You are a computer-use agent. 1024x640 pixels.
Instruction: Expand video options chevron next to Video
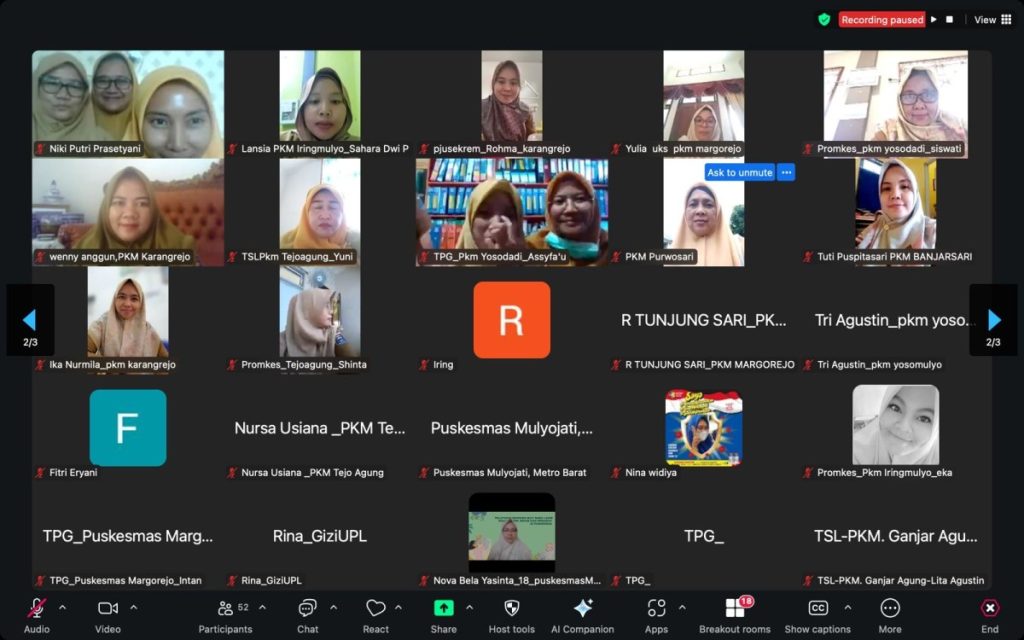tap(133, 607)
